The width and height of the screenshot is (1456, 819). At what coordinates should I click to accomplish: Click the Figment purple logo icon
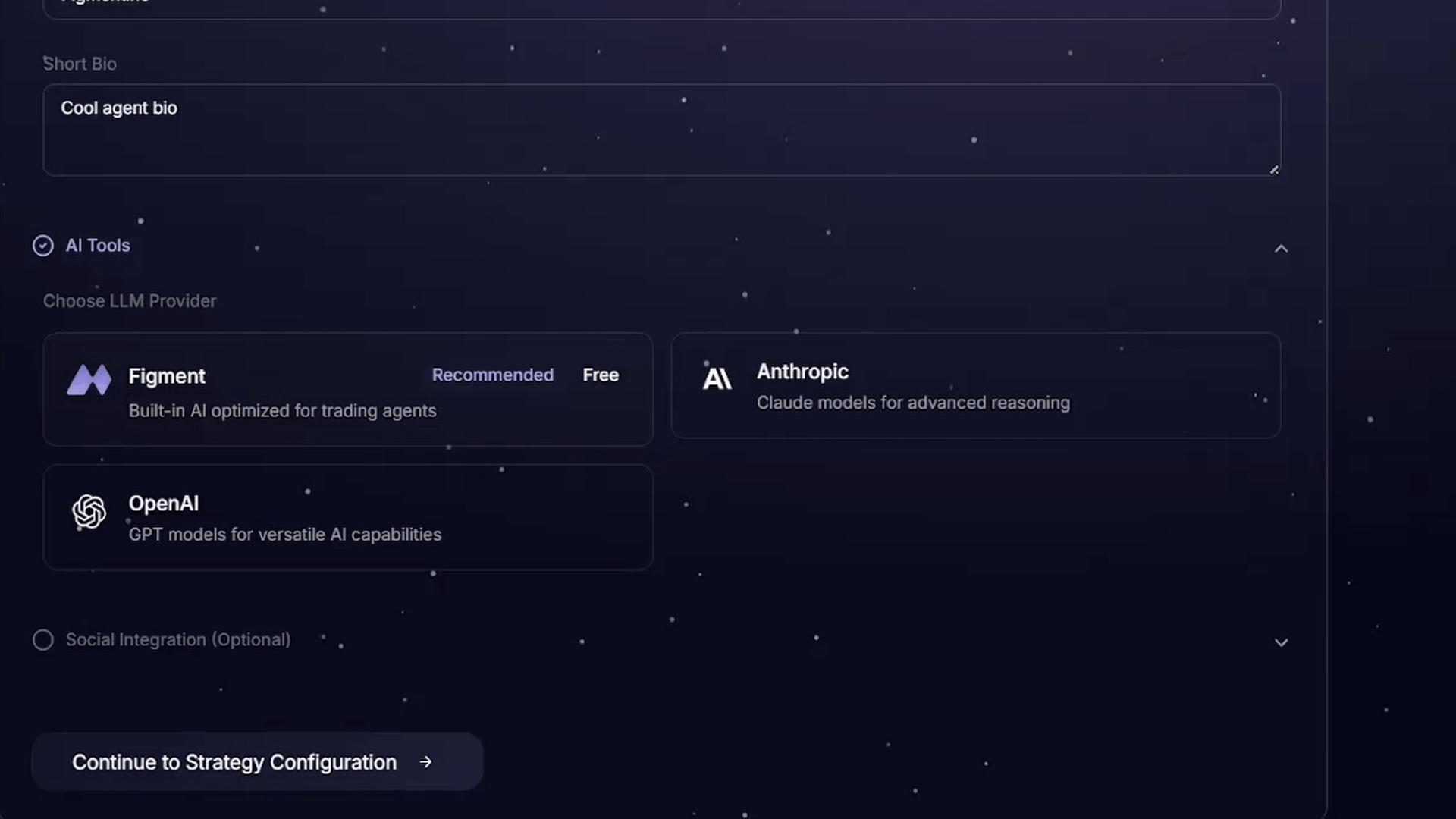point(89,380)
